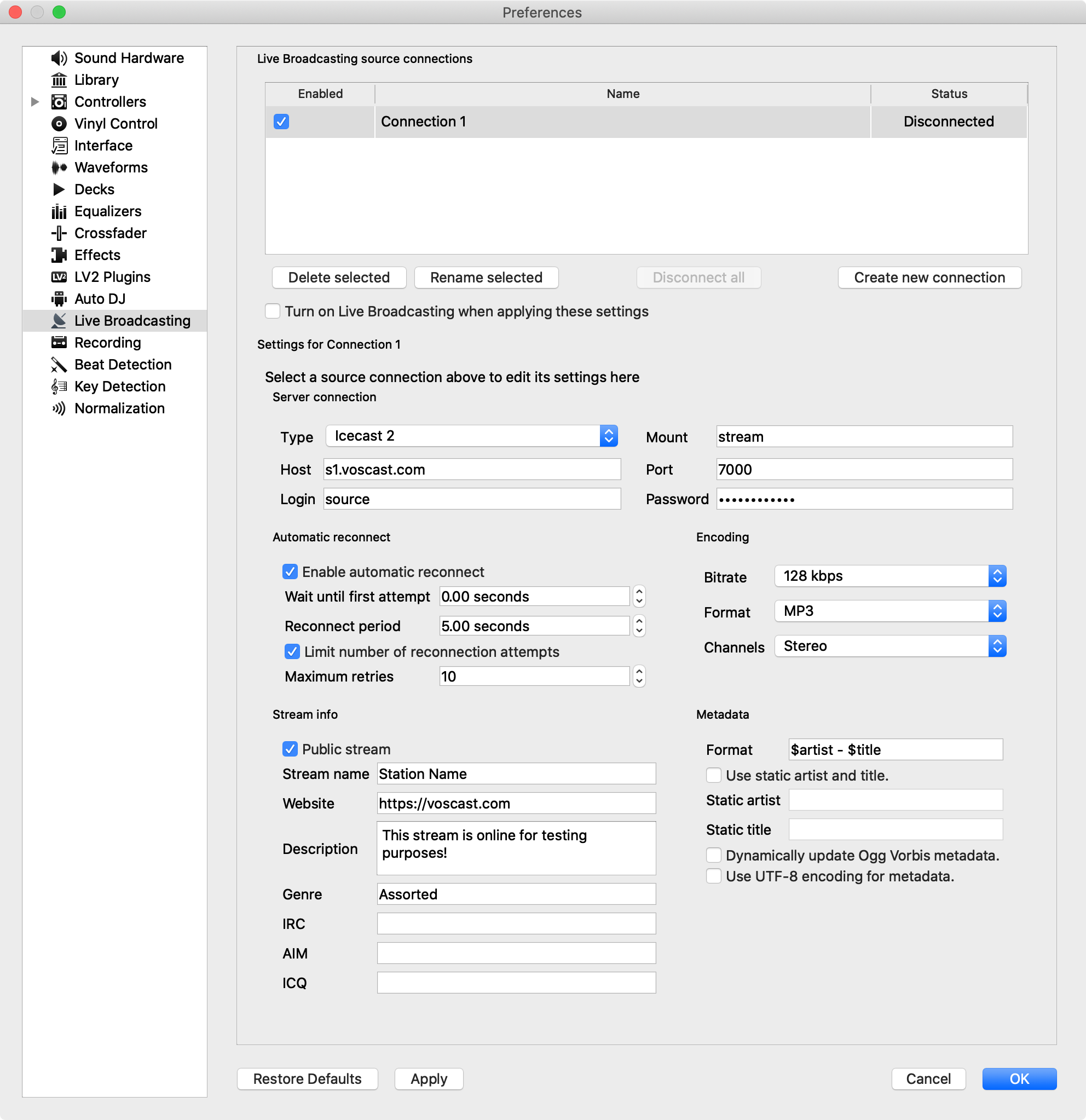Open the Beat Detection icon

pos(59,365)
